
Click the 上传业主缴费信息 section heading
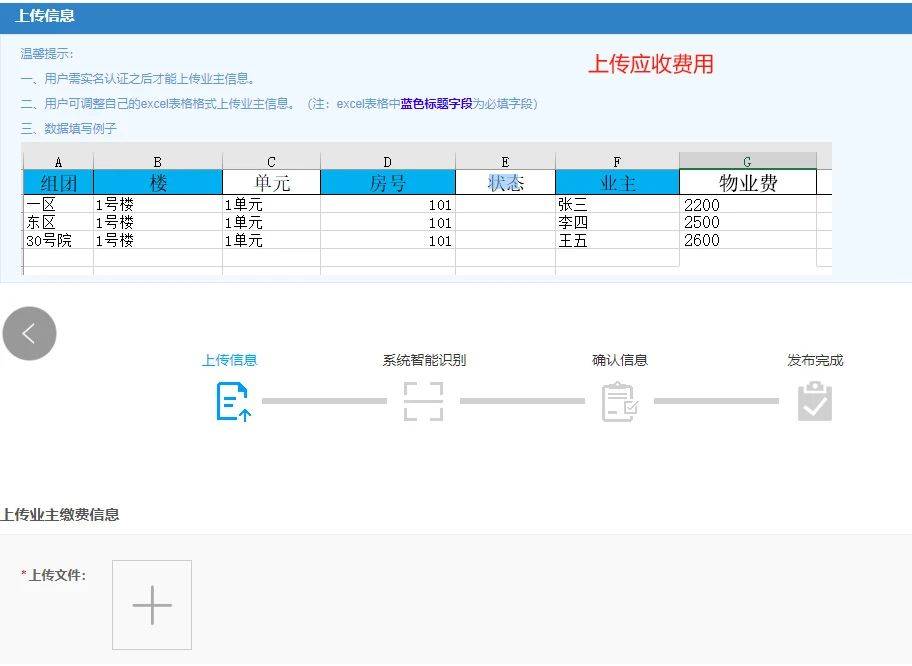coord(60,515)
